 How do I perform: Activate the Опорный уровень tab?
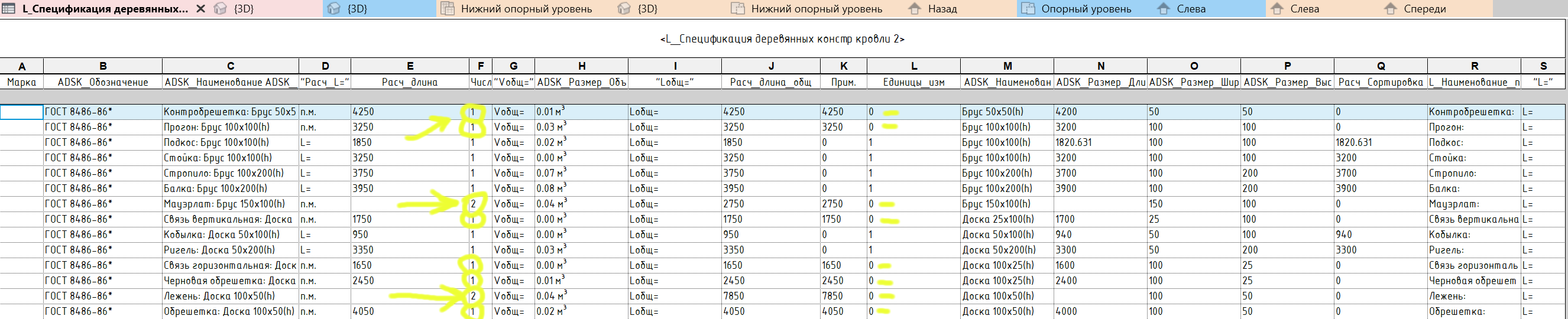(1086, 9)
